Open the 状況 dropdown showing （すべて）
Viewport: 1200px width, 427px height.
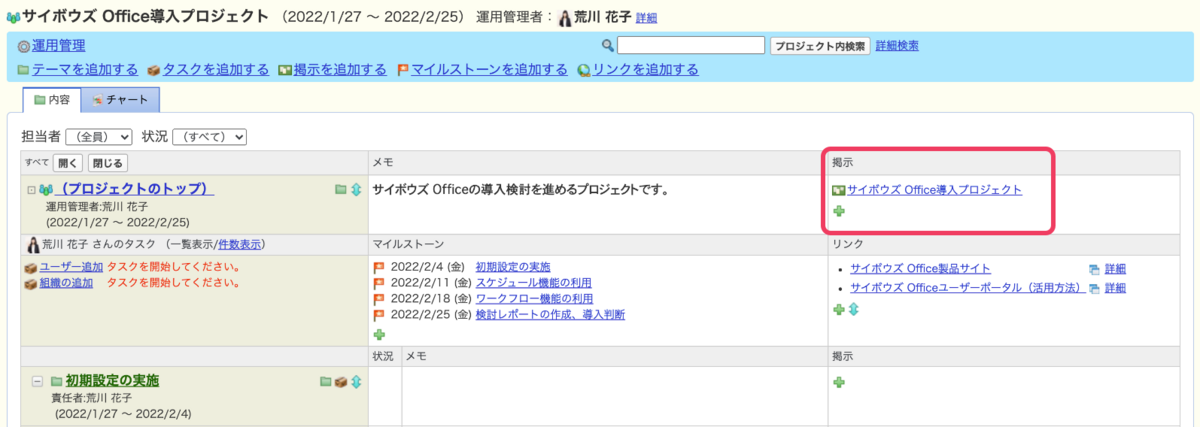coord(209,136)
